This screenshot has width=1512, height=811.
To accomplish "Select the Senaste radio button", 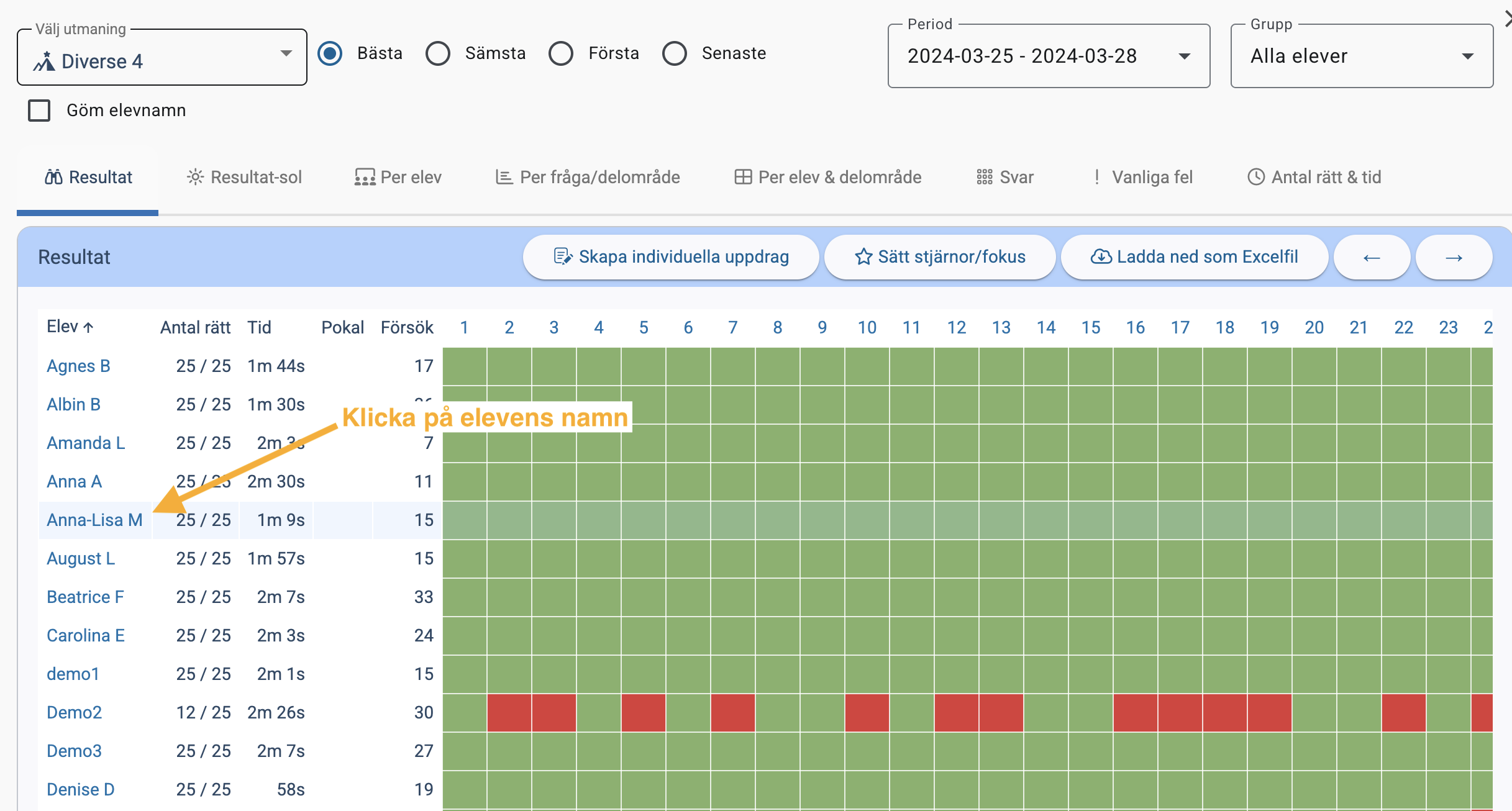I will (x=674, y=53).
